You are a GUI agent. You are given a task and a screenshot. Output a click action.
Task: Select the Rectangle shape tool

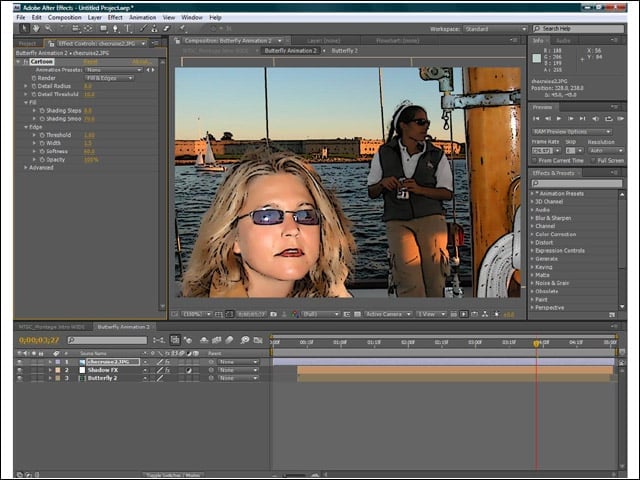(104, 28)
